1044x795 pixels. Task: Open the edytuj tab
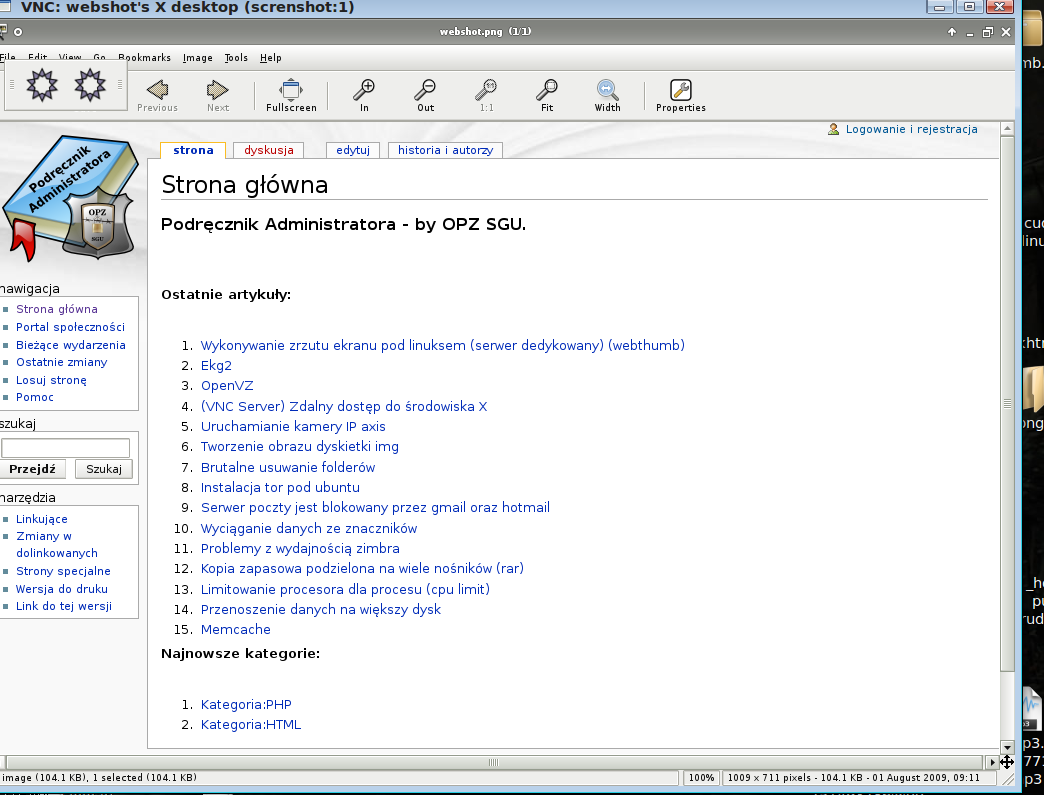point(353,150)
